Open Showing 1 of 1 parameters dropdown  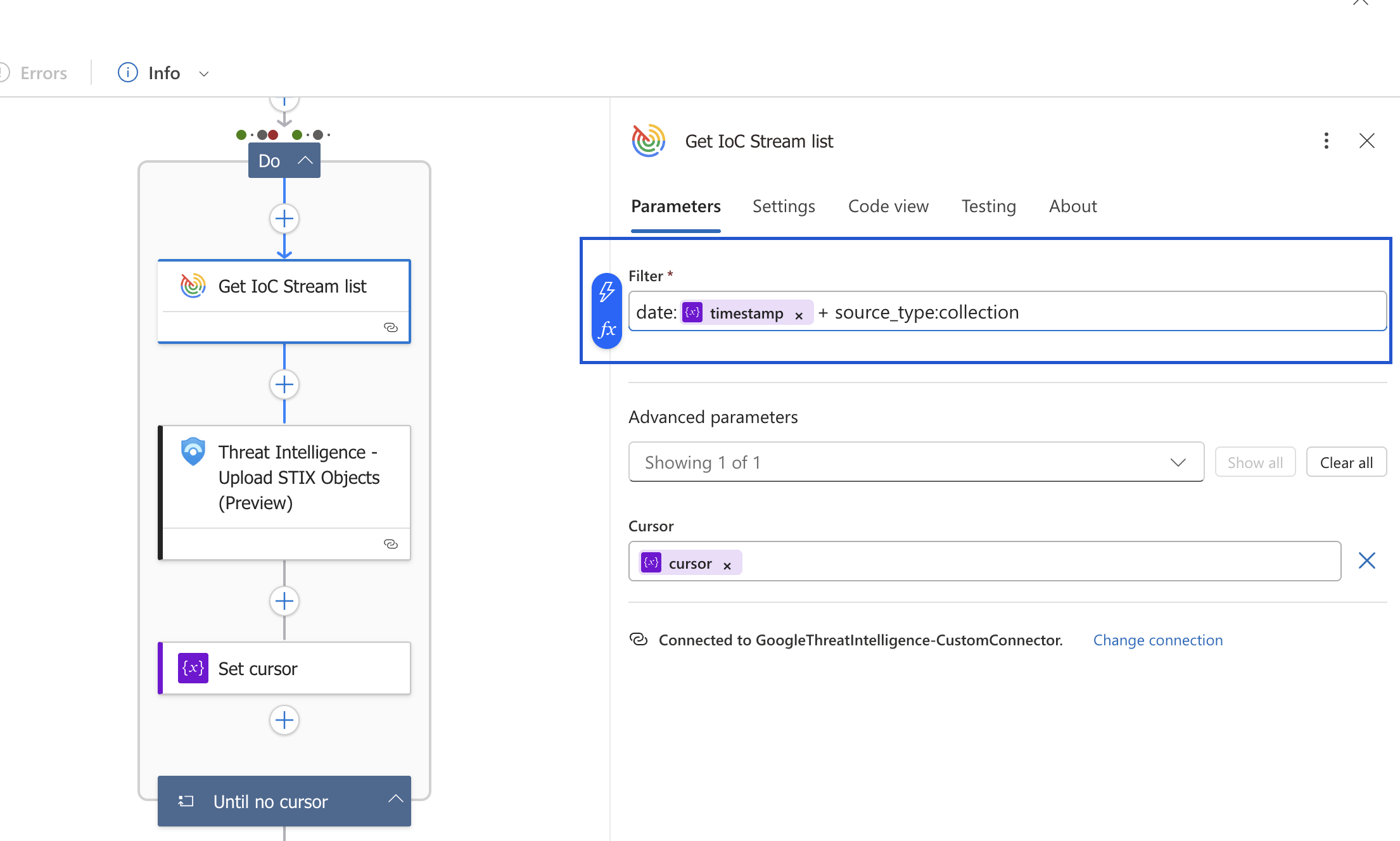[915, 462]
